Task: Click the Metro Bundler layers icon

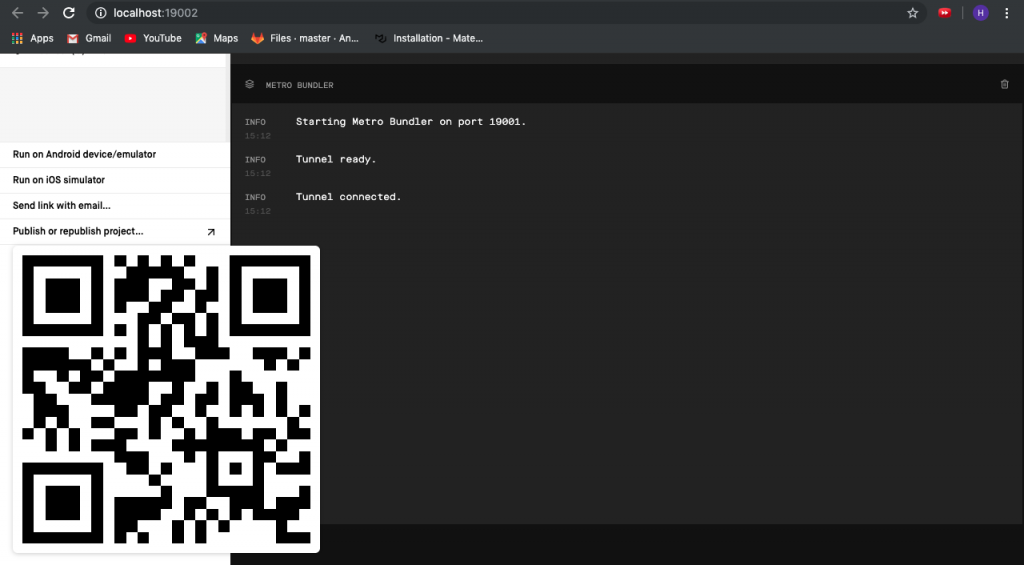Action: coord(249,84)
